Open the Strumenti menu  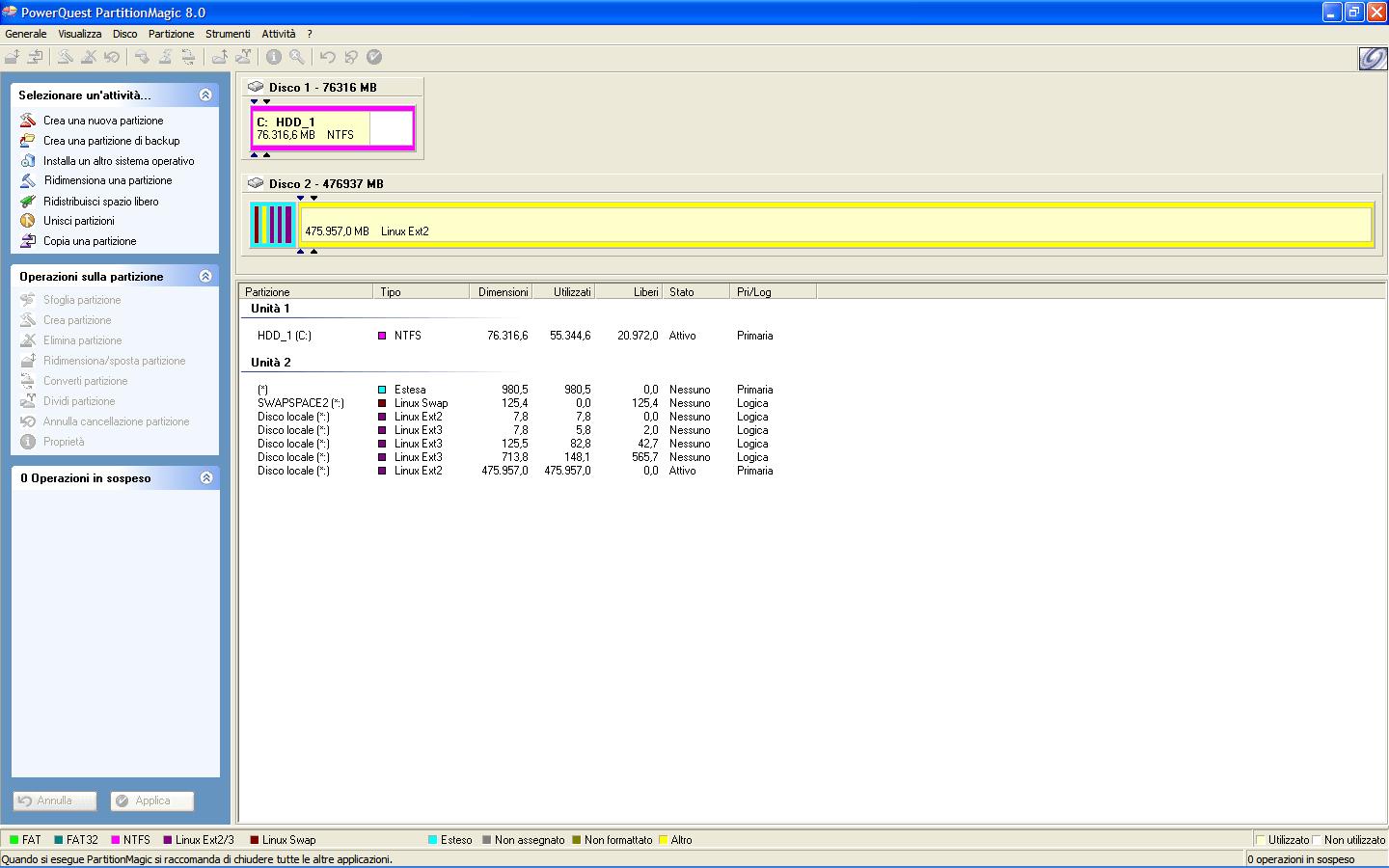228,34
